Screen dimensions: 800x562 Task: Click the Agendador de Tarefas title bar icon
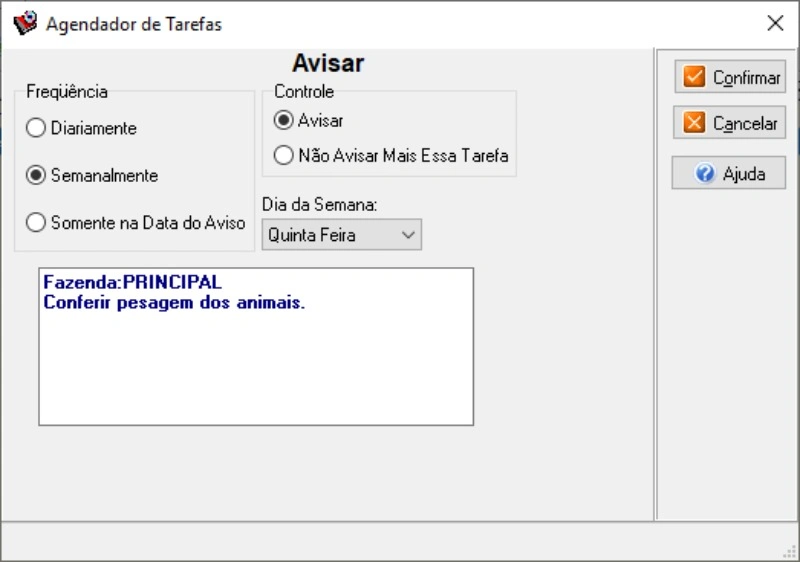[x=25, y=23]
